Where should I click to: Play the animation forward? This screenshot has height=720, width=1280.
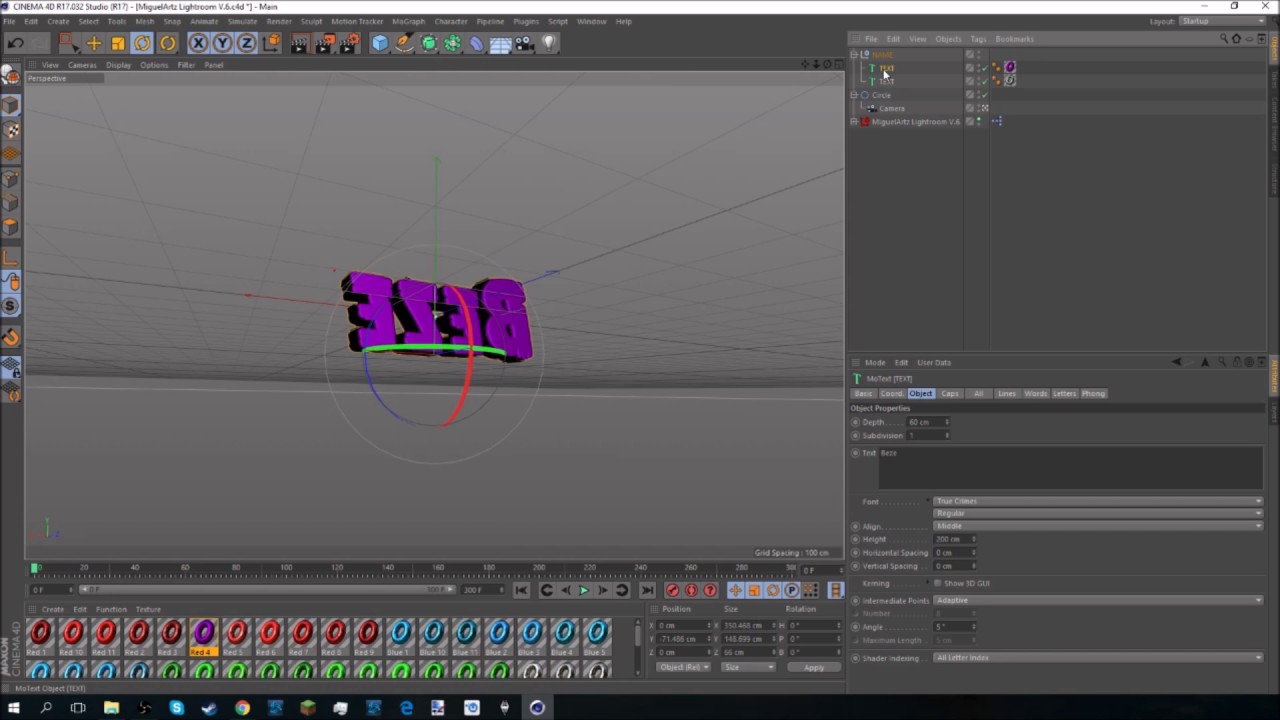pyautogui.click(x=584, y=590)
